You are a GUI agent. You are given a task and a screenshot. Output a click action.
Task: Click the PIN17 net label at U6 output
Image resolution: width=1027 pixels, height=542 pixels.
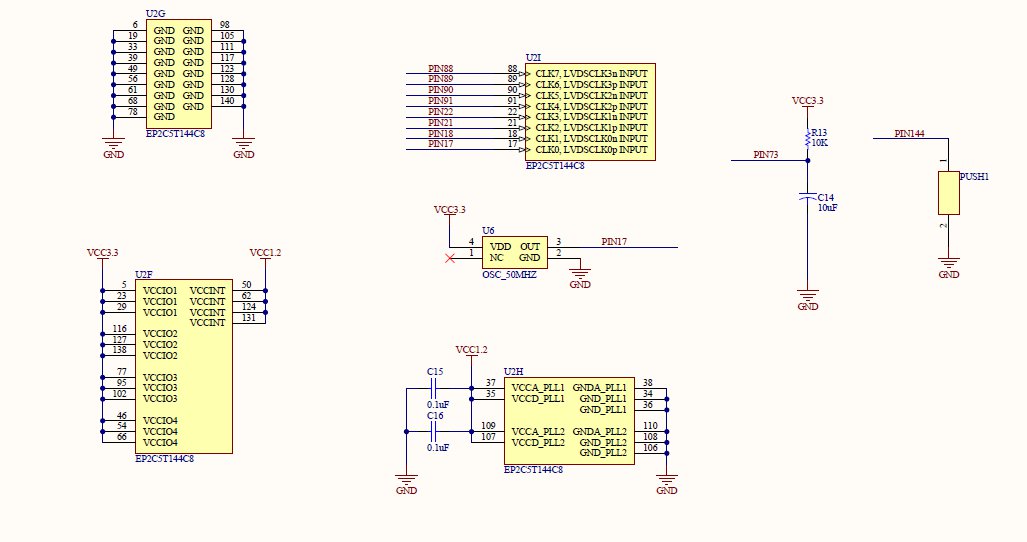(614, 242)
